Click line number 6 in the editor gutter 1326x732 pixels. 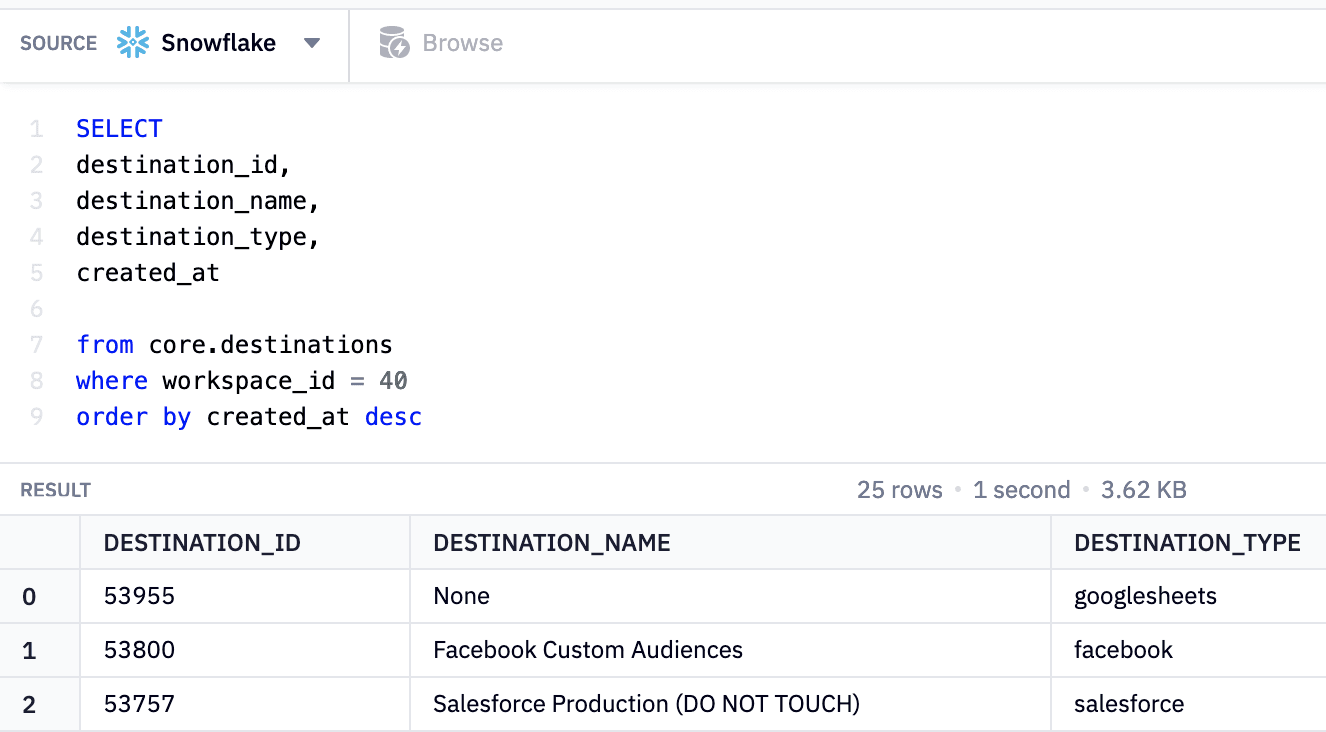pyautogui.click(x=37, y=309)
